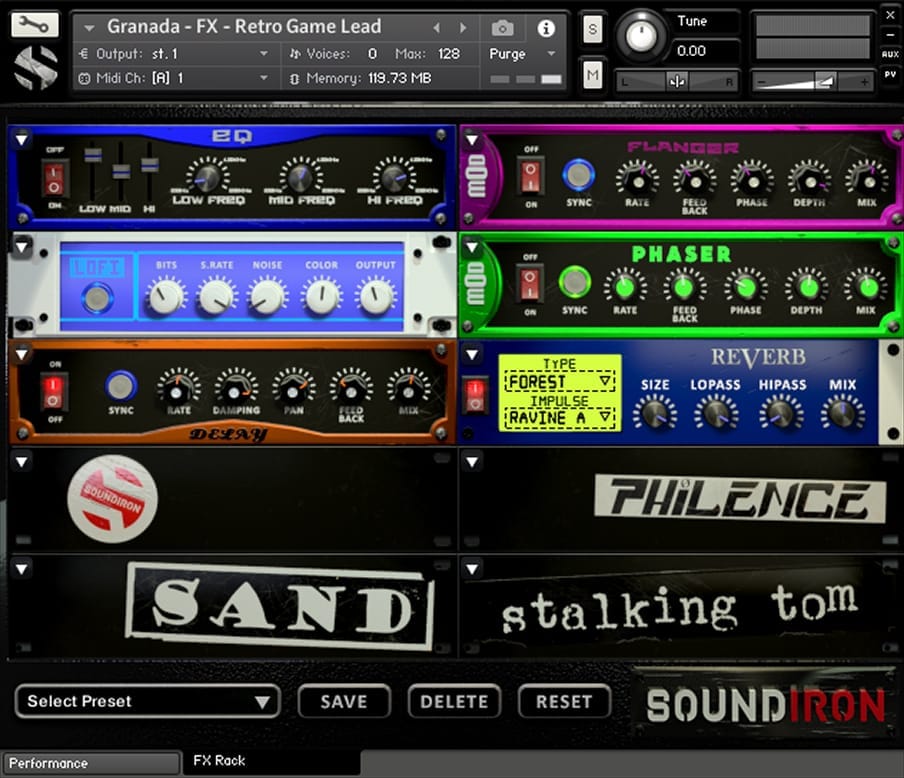The image size is (904, 778).
Task: Open the Select Preset dropdown
Action: (148, 701)
